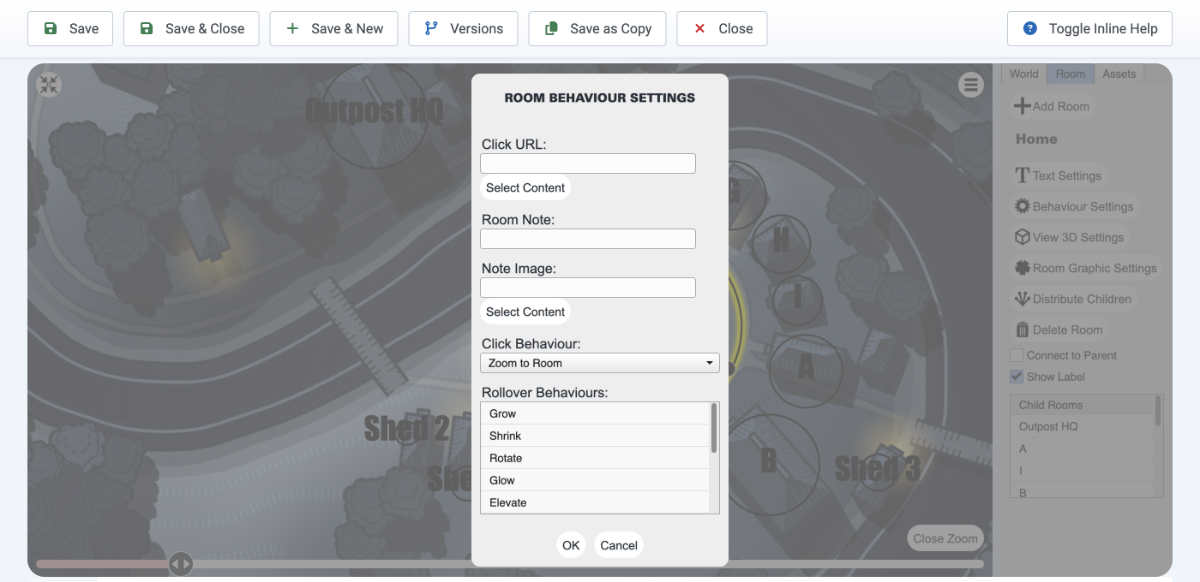The width and height of the screenshot is (1200, 582).
Task: Cancel the Room Behaviour Settings dialog
Action: click(619, 545)
